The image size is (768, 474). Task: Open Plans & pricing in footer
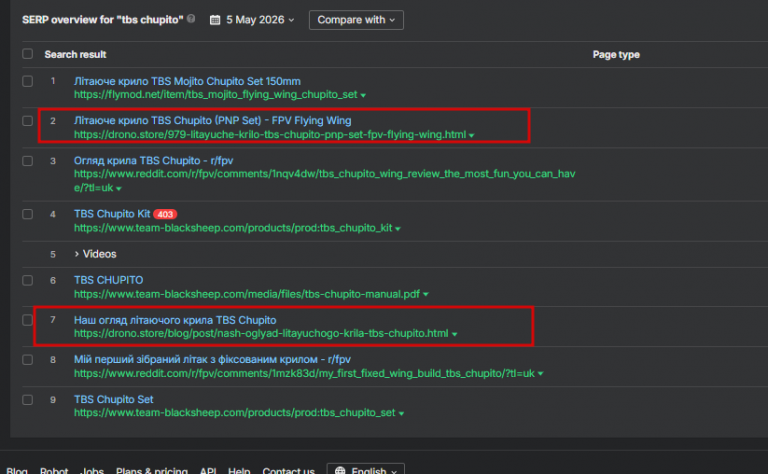pyautogui.click(x=151, y=471)
